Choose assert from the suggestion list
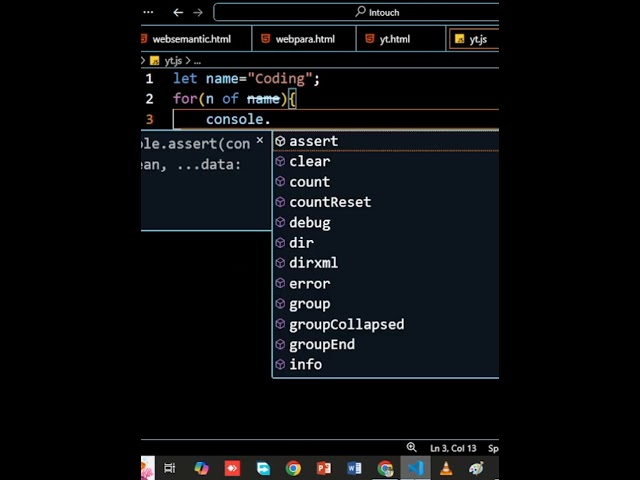640x480 pixels. point(386,141)
